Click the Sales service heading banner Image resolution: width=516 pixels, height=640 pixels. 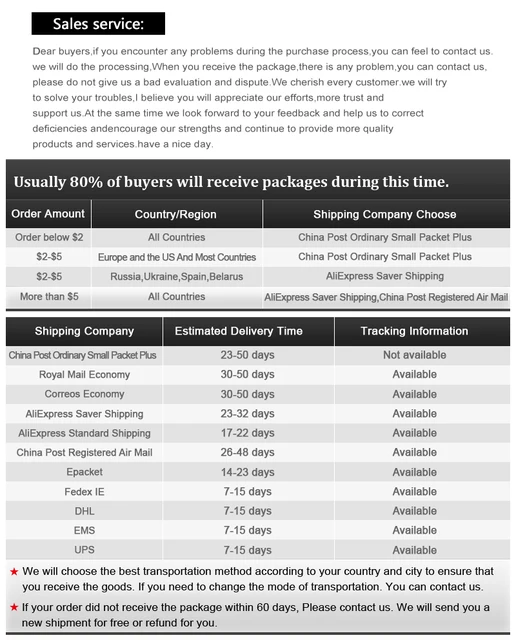[x=98, y=23]
